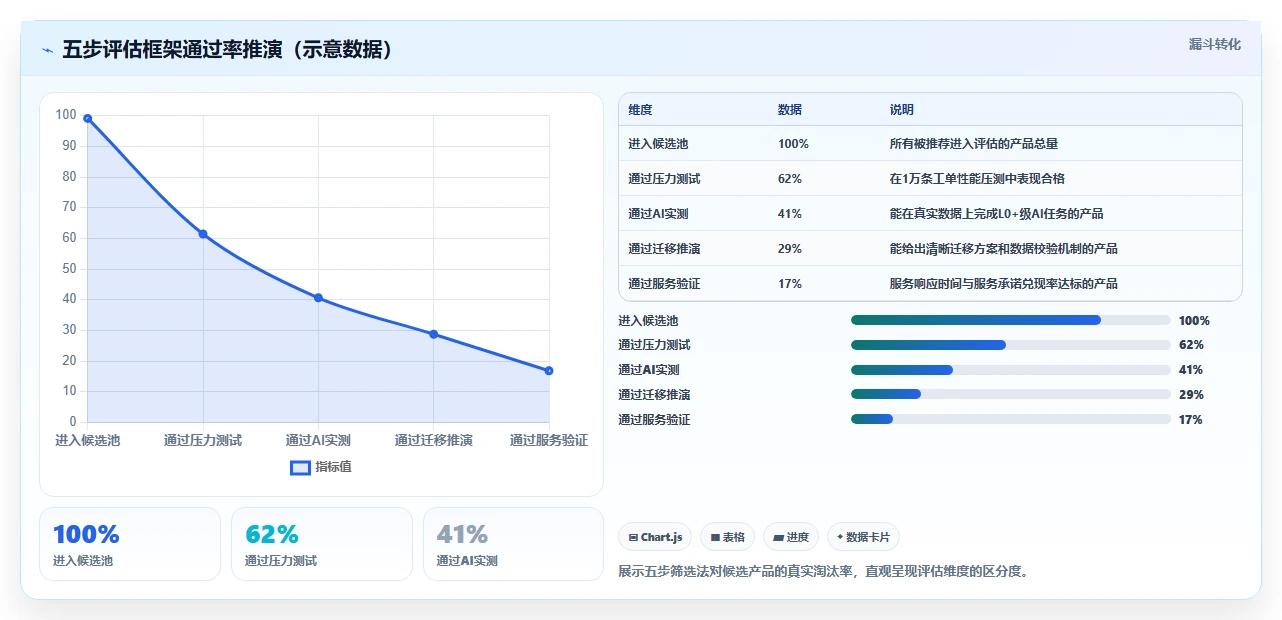The image size is (1282, 620).
Task: Click the lightning icon beside the title
Action: (47, 50)
